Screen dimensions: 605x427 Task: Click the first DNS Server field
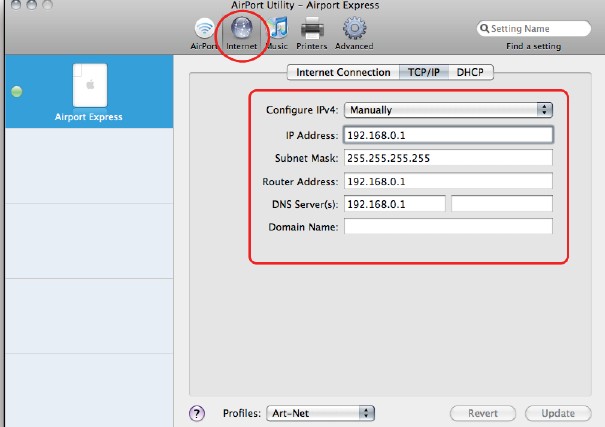[x=395, y=204]
